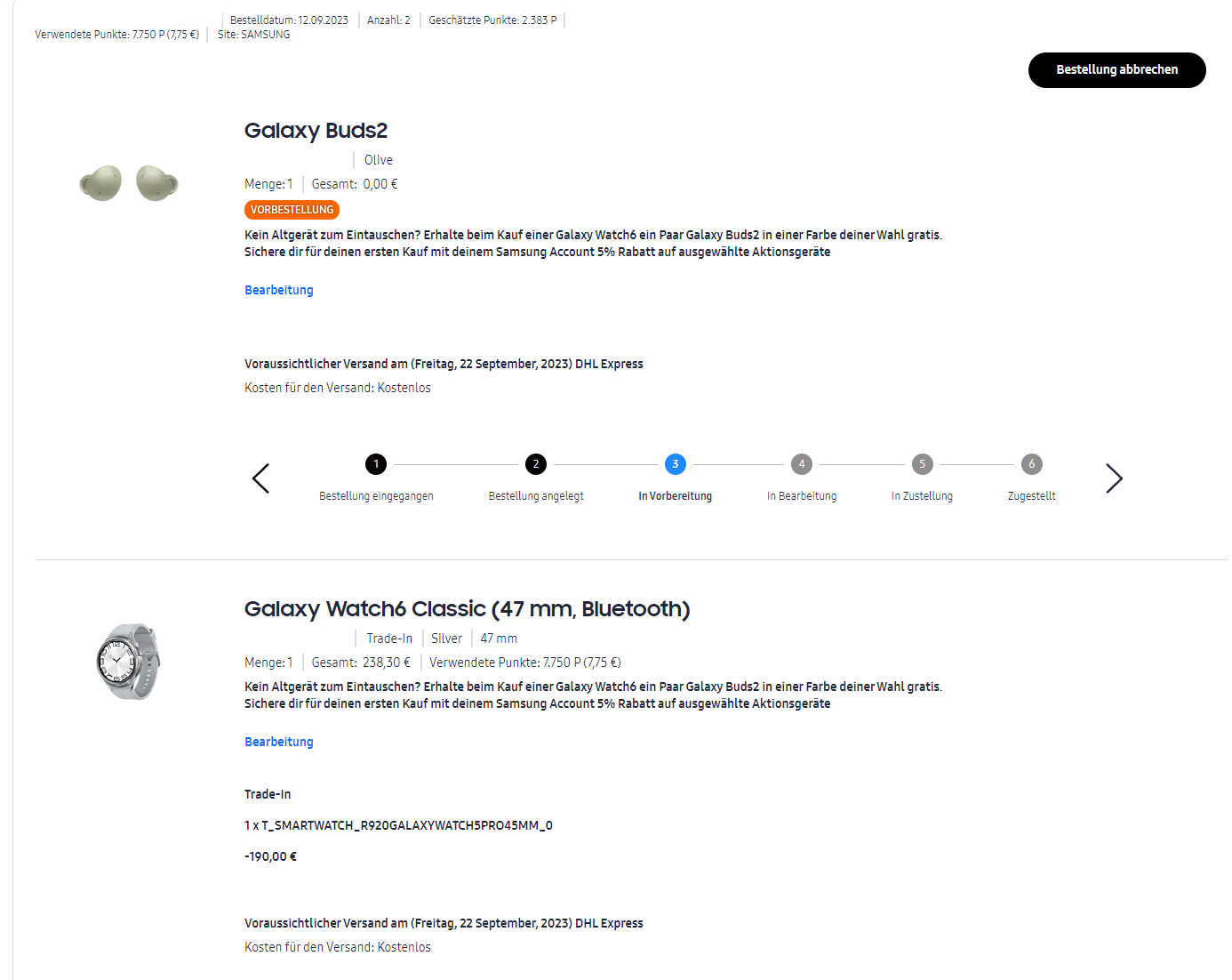
Task: Click the Galaxy Watch6 Classic product title
Action: 467,609
